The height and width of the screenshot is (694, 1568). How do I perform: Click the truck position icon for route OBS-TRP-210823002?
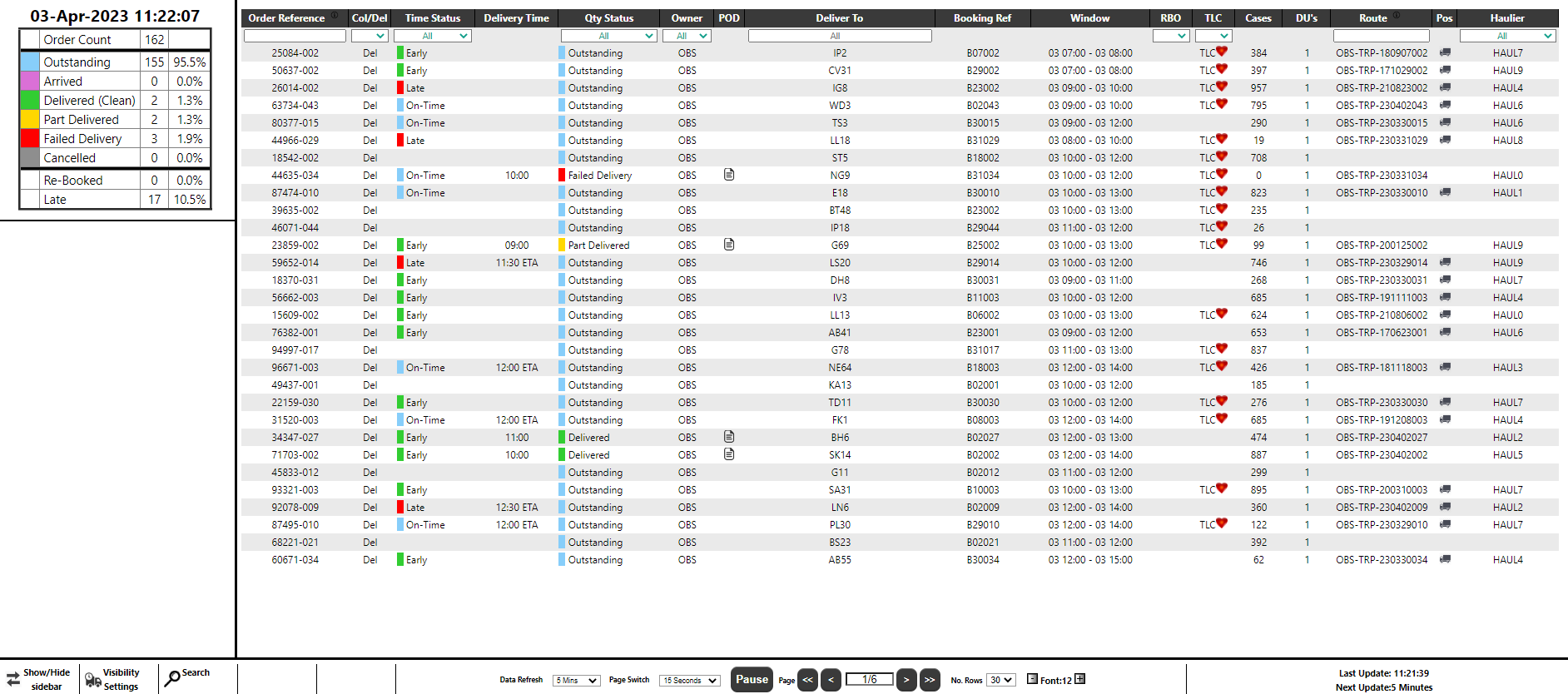point(1445,87)
